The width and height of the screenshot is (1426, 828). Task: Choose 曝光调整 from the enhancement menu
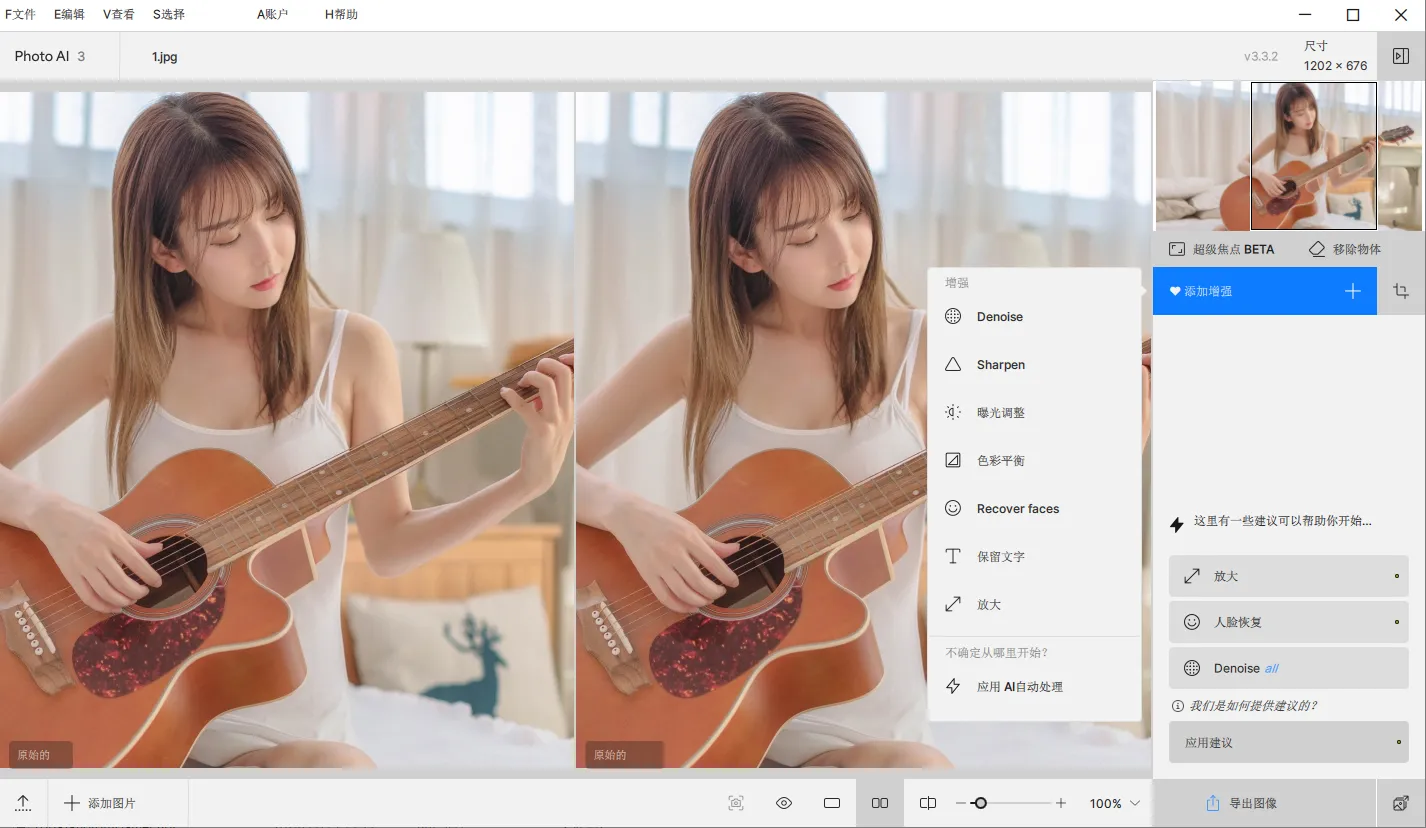pos(1035,413)
